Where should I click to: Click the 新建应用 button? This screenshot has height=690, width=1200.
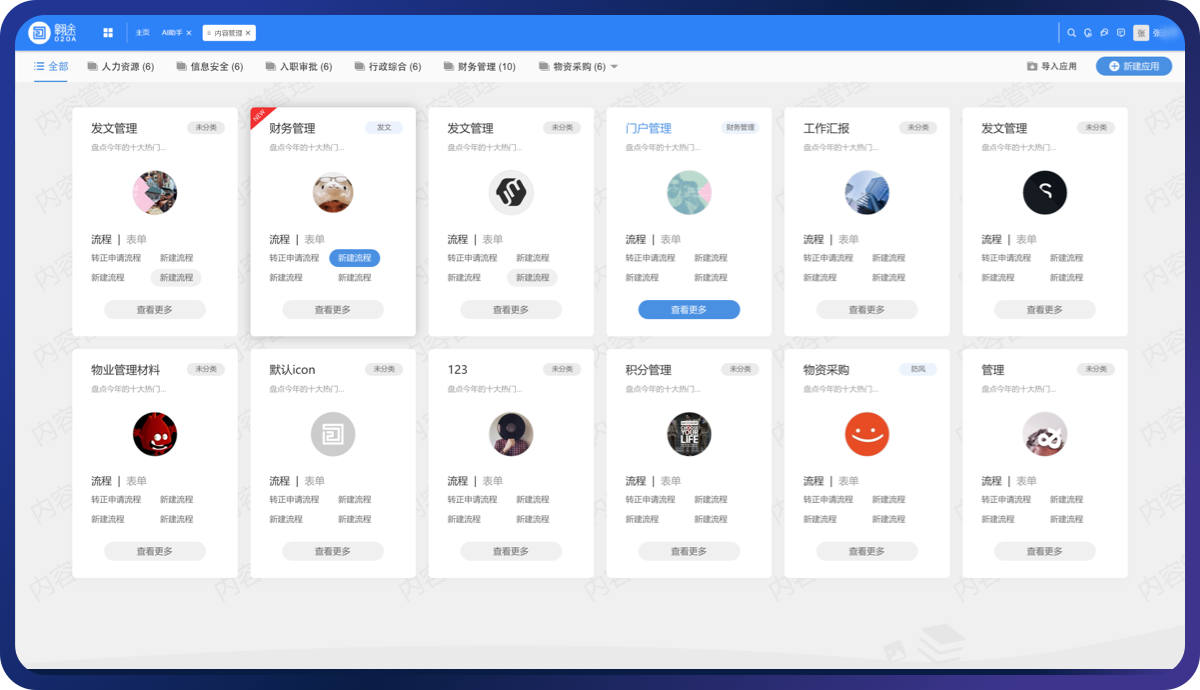click(x=1134, y=66)
